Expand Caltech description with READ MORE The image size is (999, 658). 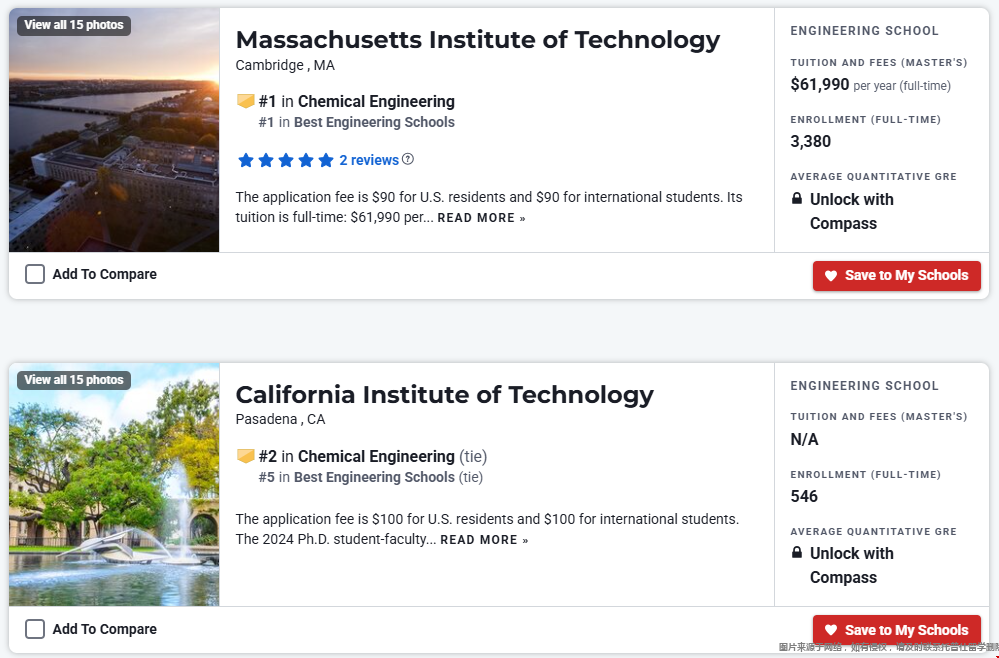pyautogui.click(x=484, y=540)
